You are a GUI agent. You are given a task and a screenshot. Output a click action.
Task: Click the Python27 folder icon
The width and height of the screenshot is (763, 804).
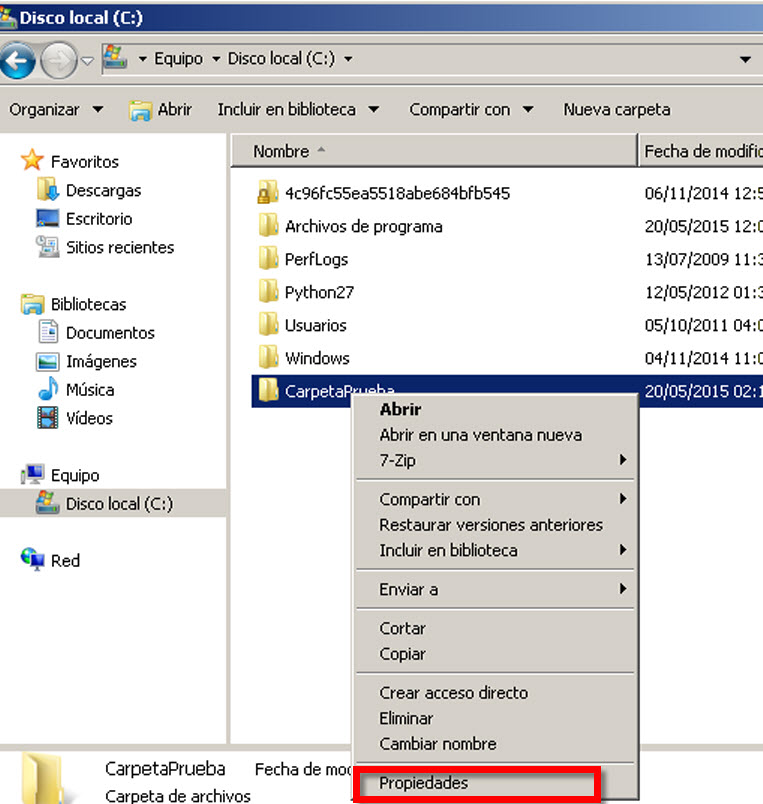267,292
